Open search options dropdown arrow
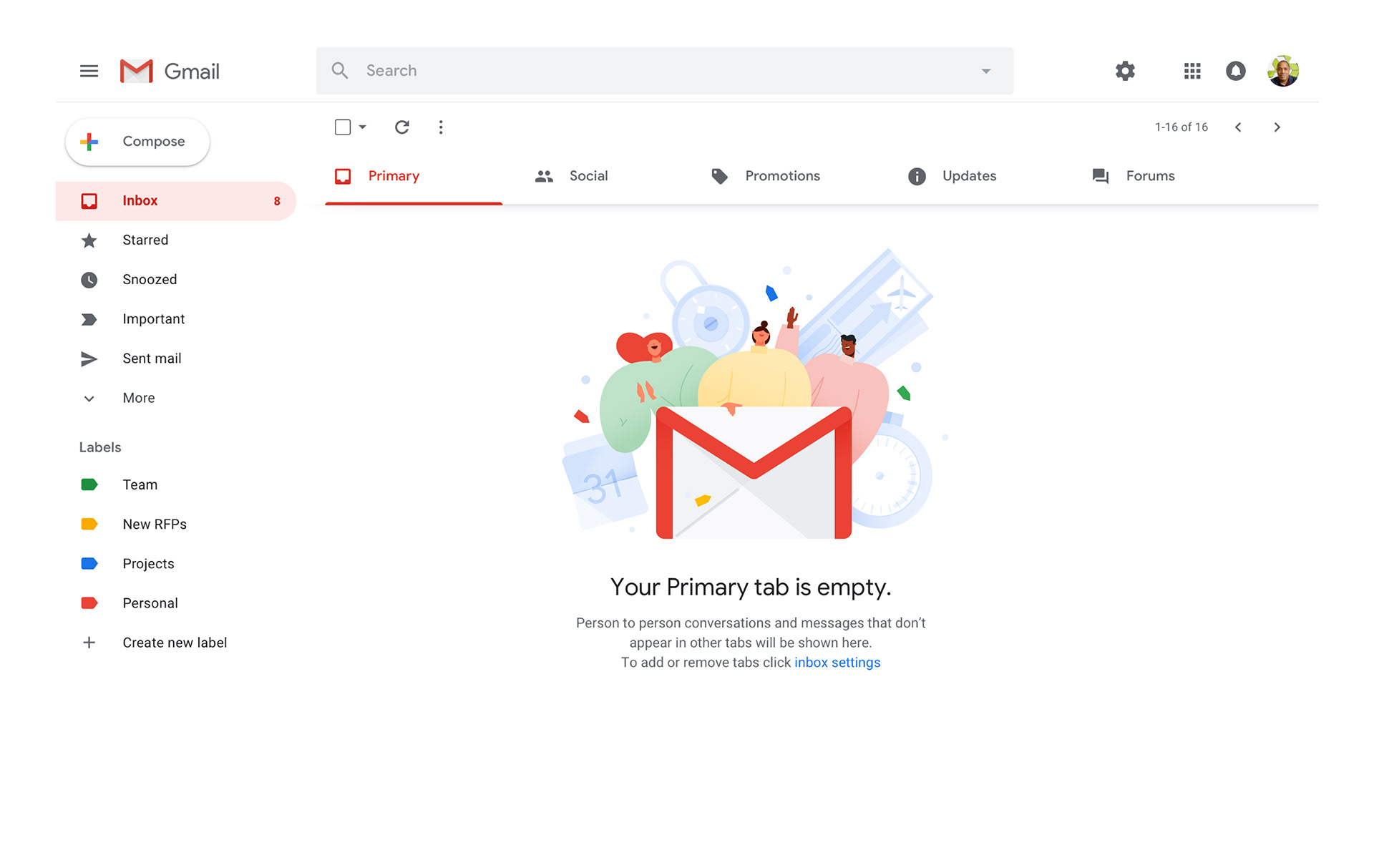This screenshot has width=1374, height=868. [x=986, y=71]
